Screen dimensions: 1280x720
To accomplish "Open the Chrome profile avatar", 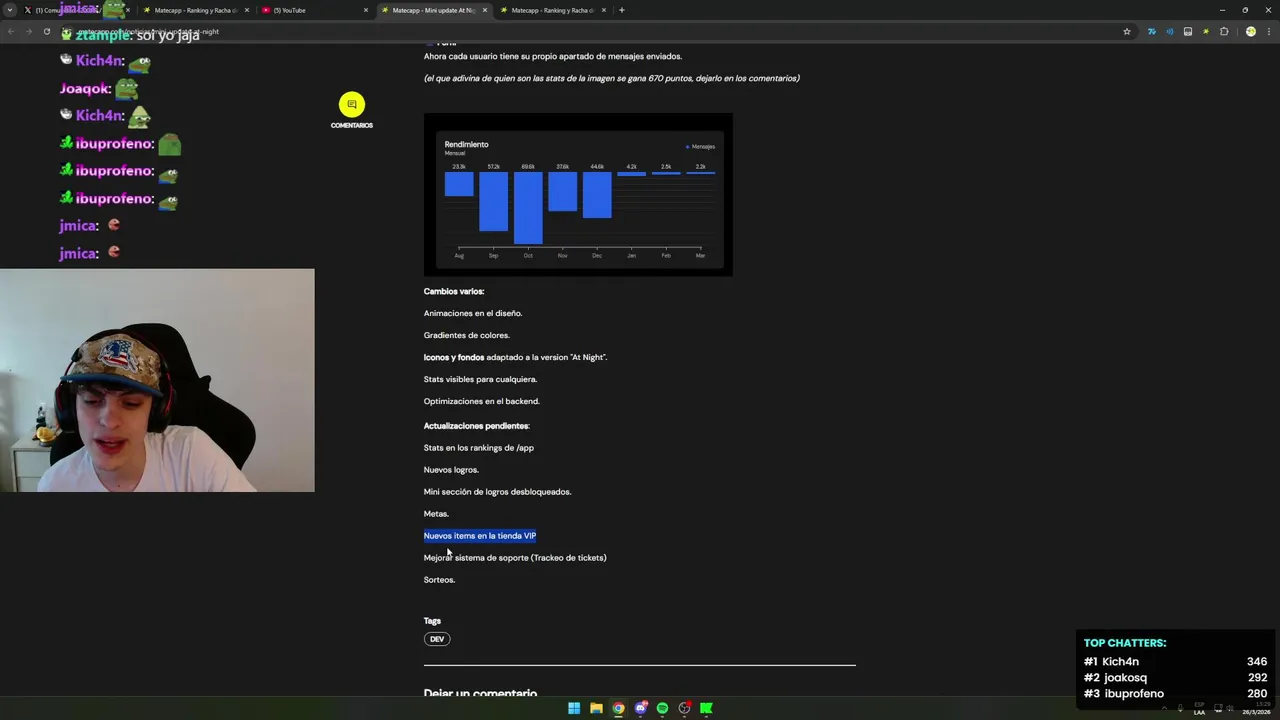I will 1250,31.
